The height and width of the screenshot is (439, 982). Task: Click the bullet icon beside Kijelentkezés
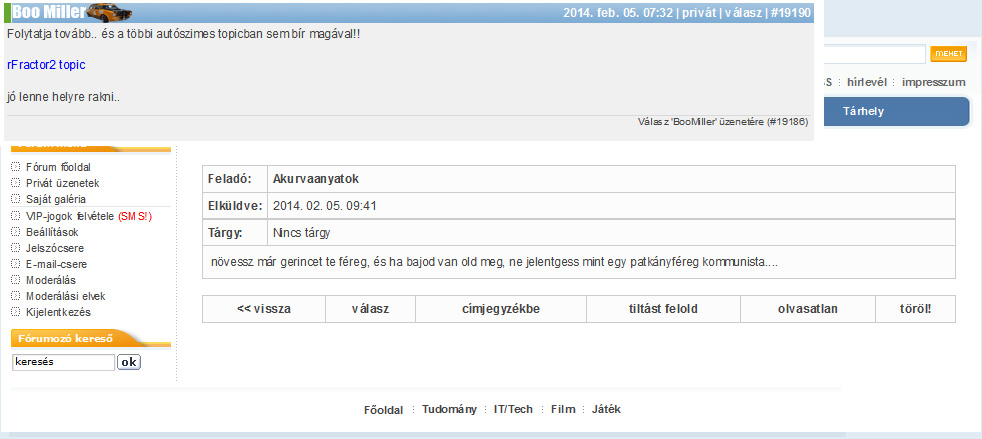15,312
